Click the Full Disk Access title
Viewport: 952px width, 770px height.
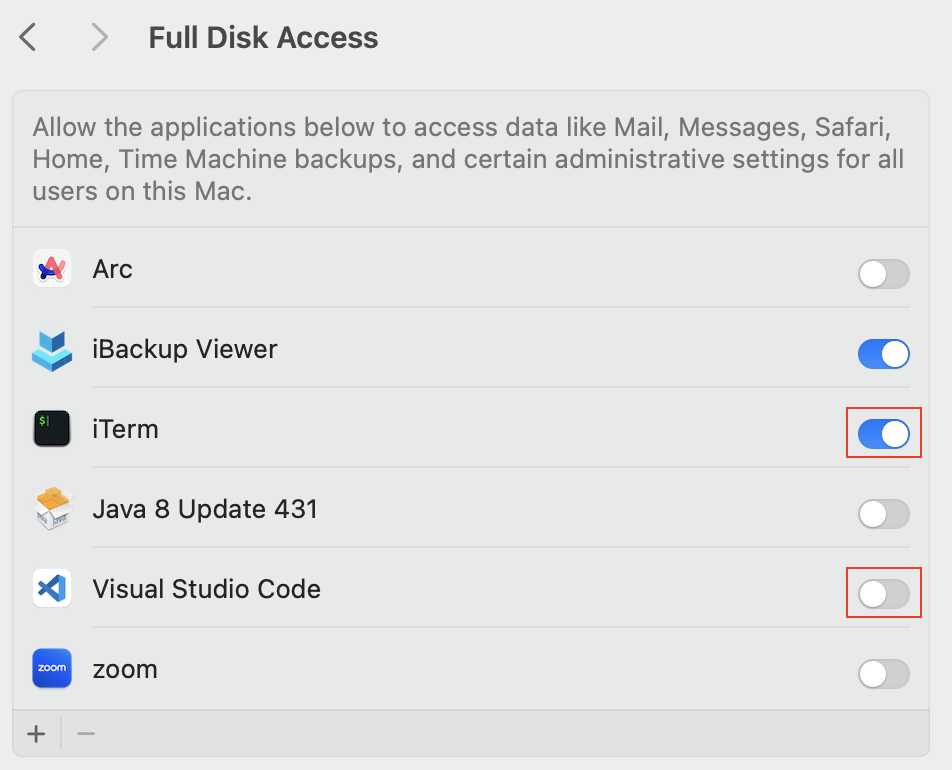coord(263,38)
